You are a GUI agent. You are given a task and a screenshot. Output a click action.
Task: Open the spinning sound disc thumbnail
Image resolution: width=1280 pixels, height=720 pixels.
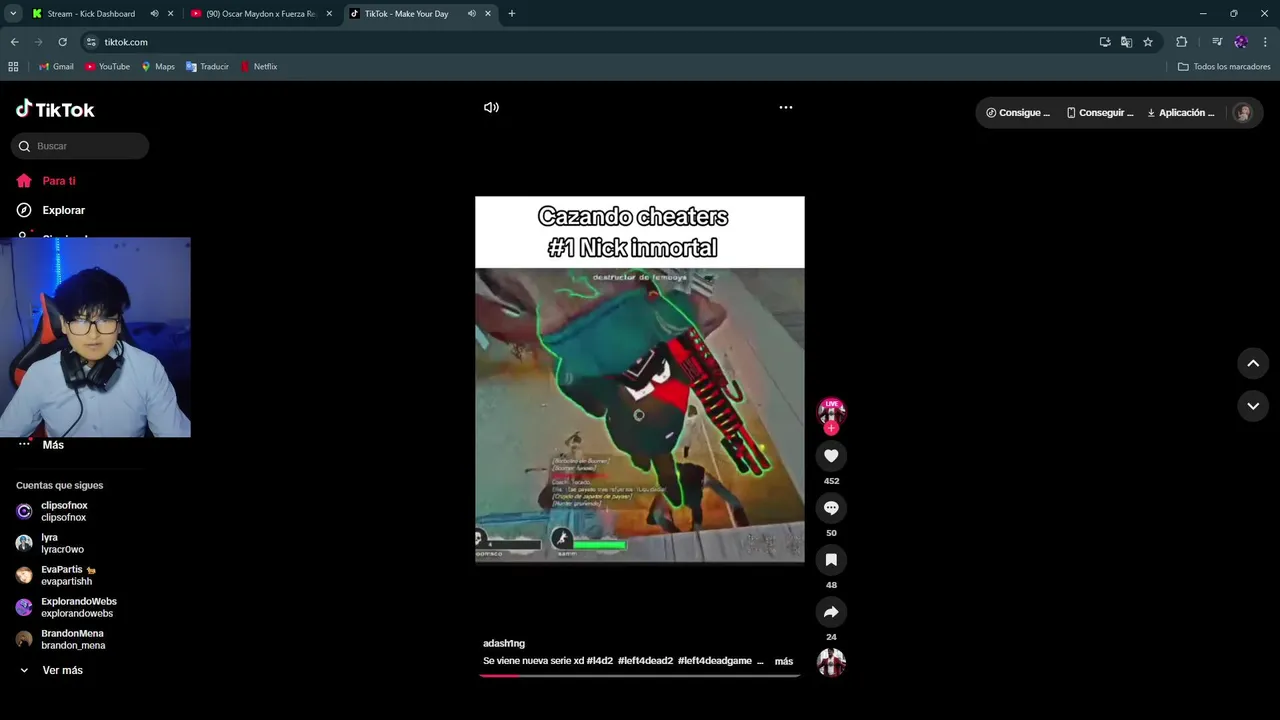coord(831,662)
